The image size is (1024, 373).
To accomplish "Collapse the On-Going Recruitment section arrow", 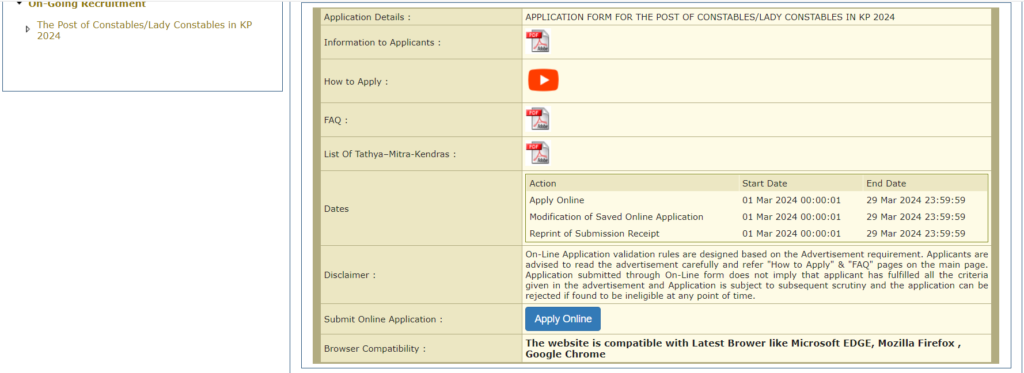I will tap(20, 4).
